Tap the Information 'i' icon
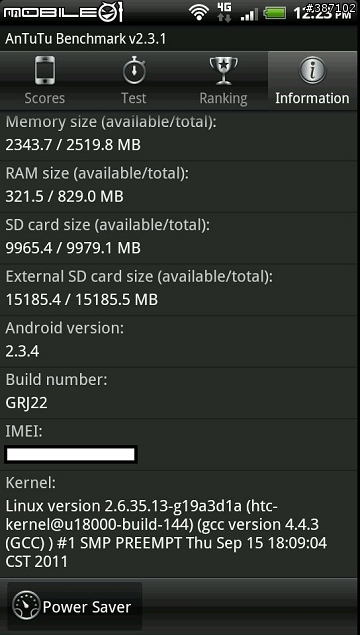The width and height of the screenshot is (360, 635). coord(312,70)
